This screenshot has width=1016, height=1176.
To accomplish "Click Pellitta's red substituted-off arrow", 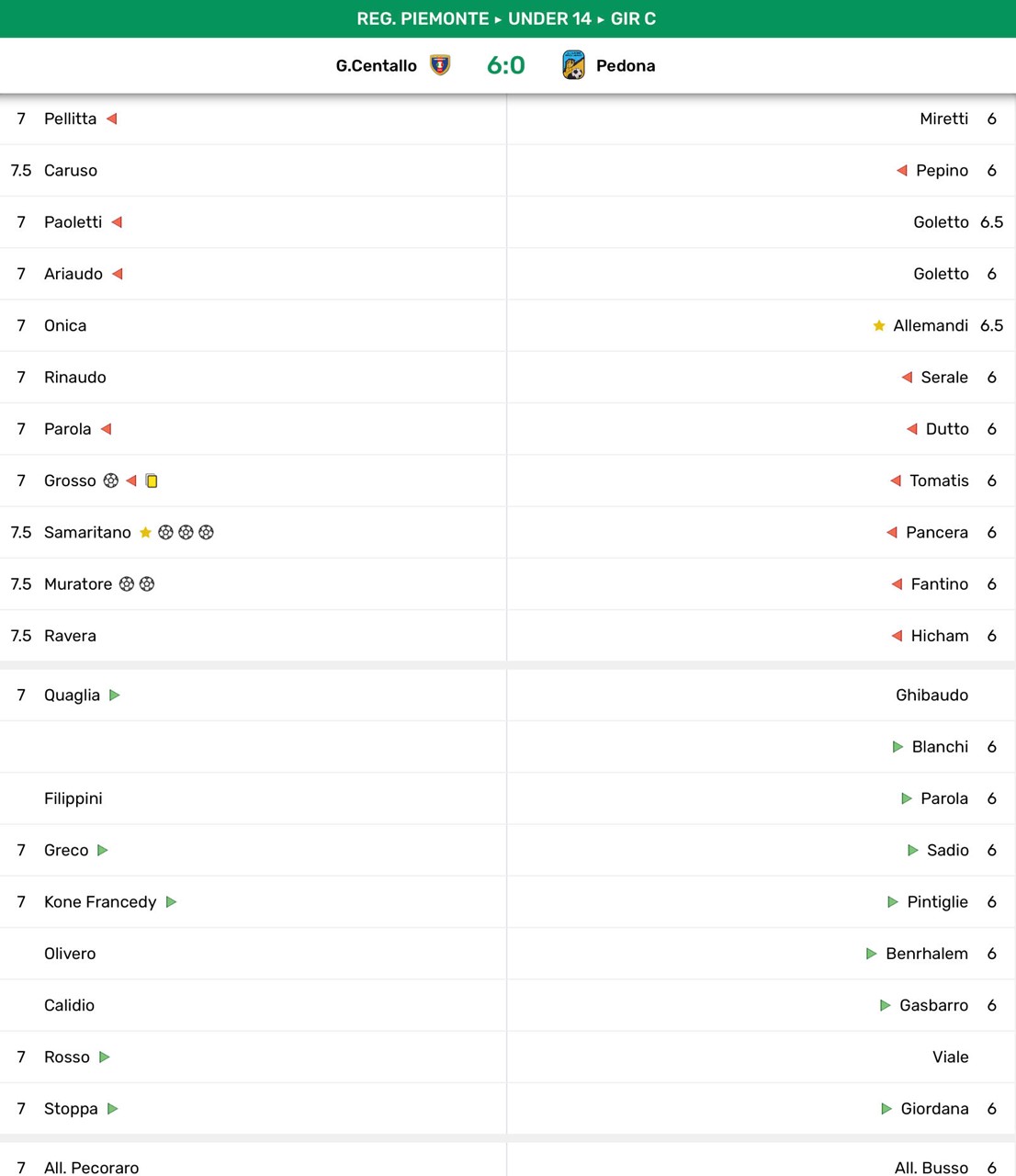I will (112, 119).
